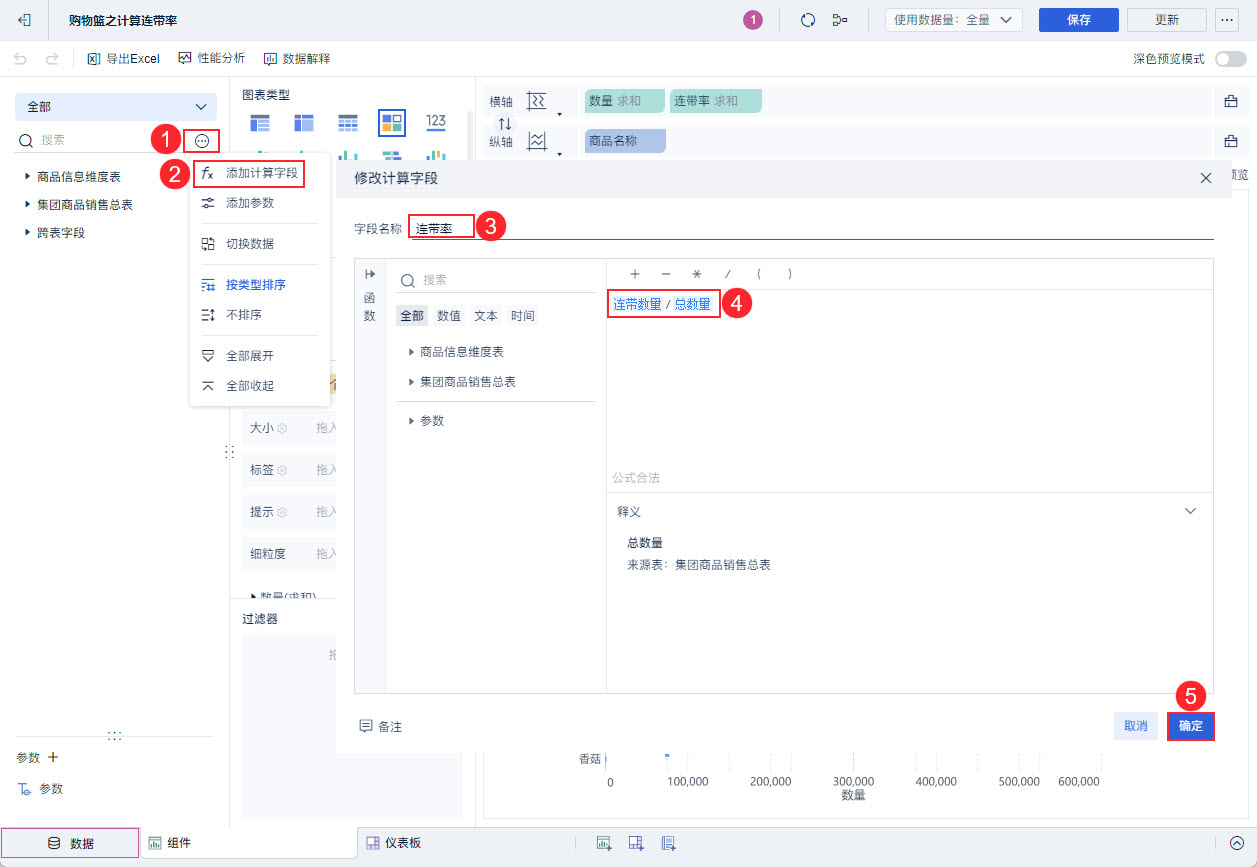Click the redo arrow icon
The width and height of the screenshot is (1257, 867).
[x=52, y=59]
